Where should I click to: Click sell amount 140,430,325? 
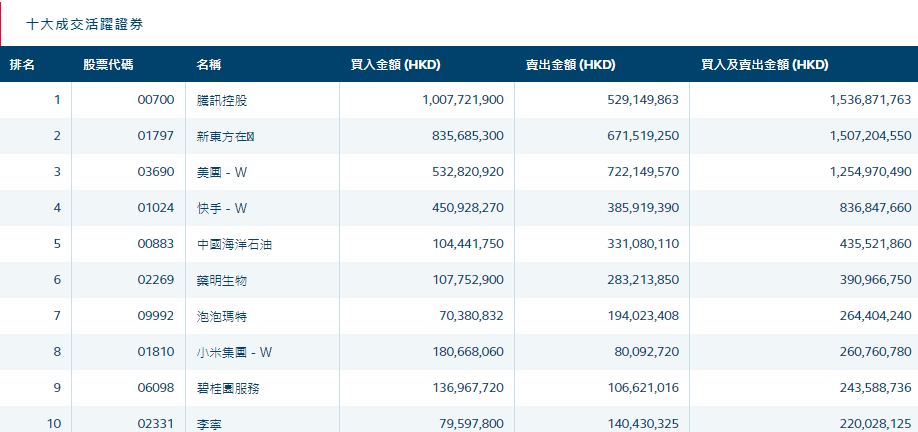tap(643, 423)
